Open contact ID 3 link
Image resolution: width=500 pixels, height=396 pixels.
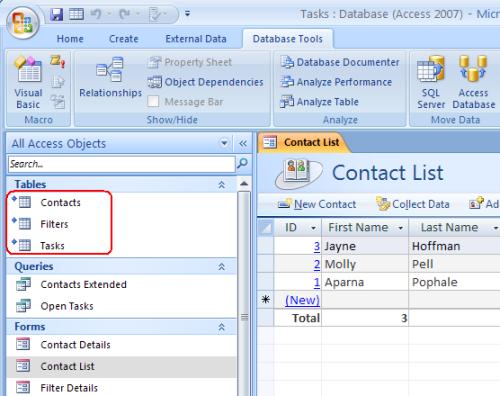[x=317, y=246]
